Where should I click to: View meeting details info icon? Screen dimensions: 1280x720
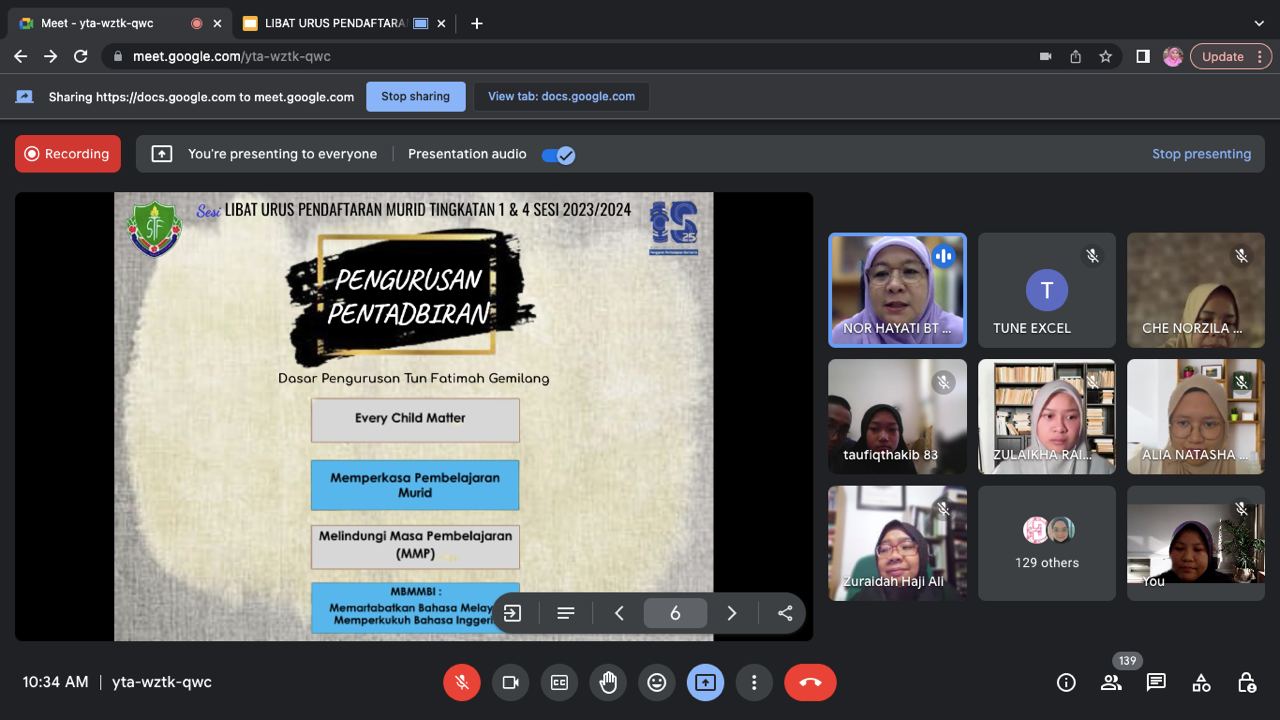point(1066,682)
